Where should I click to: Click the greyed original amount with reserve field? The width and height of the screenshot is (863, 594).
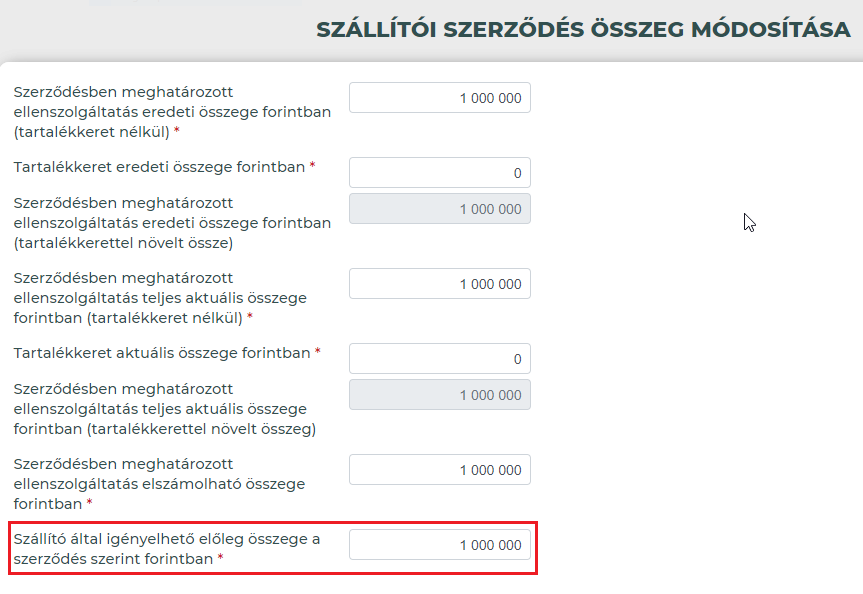pos(440,209)
